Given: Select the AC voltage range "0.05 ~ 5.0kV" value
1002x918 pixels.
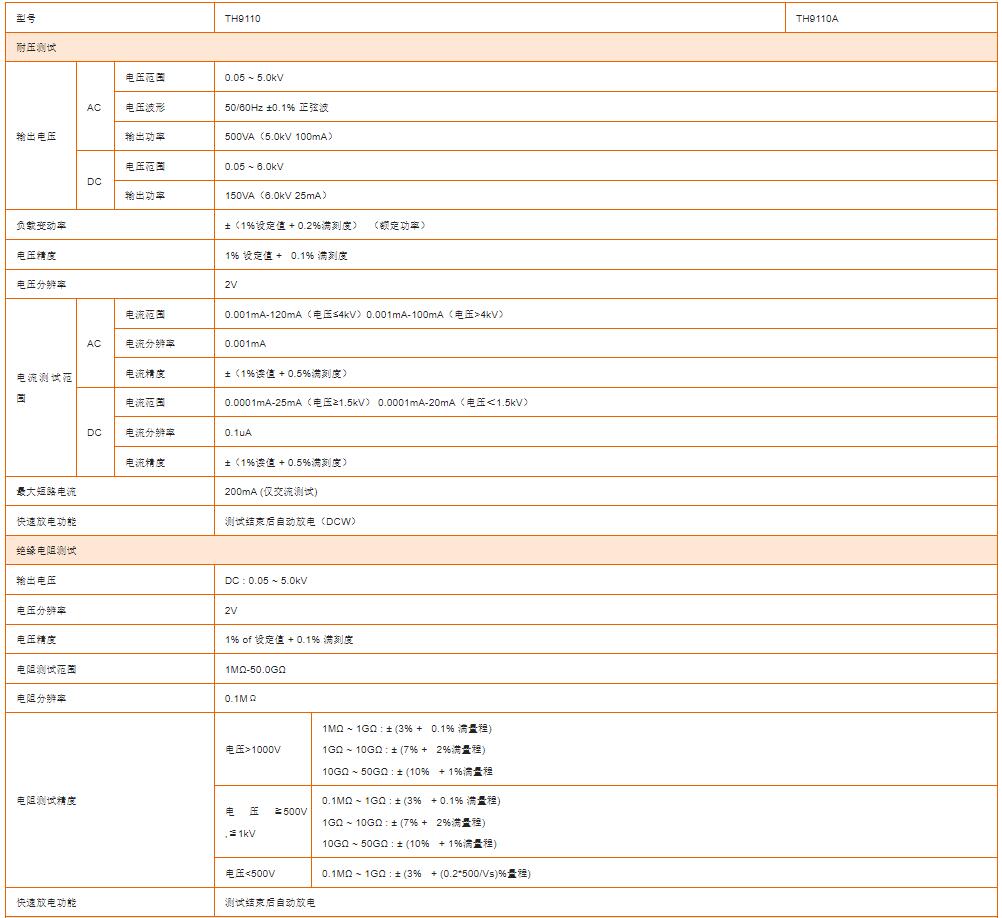Looking at the screenshot, I should click(254, 77).
